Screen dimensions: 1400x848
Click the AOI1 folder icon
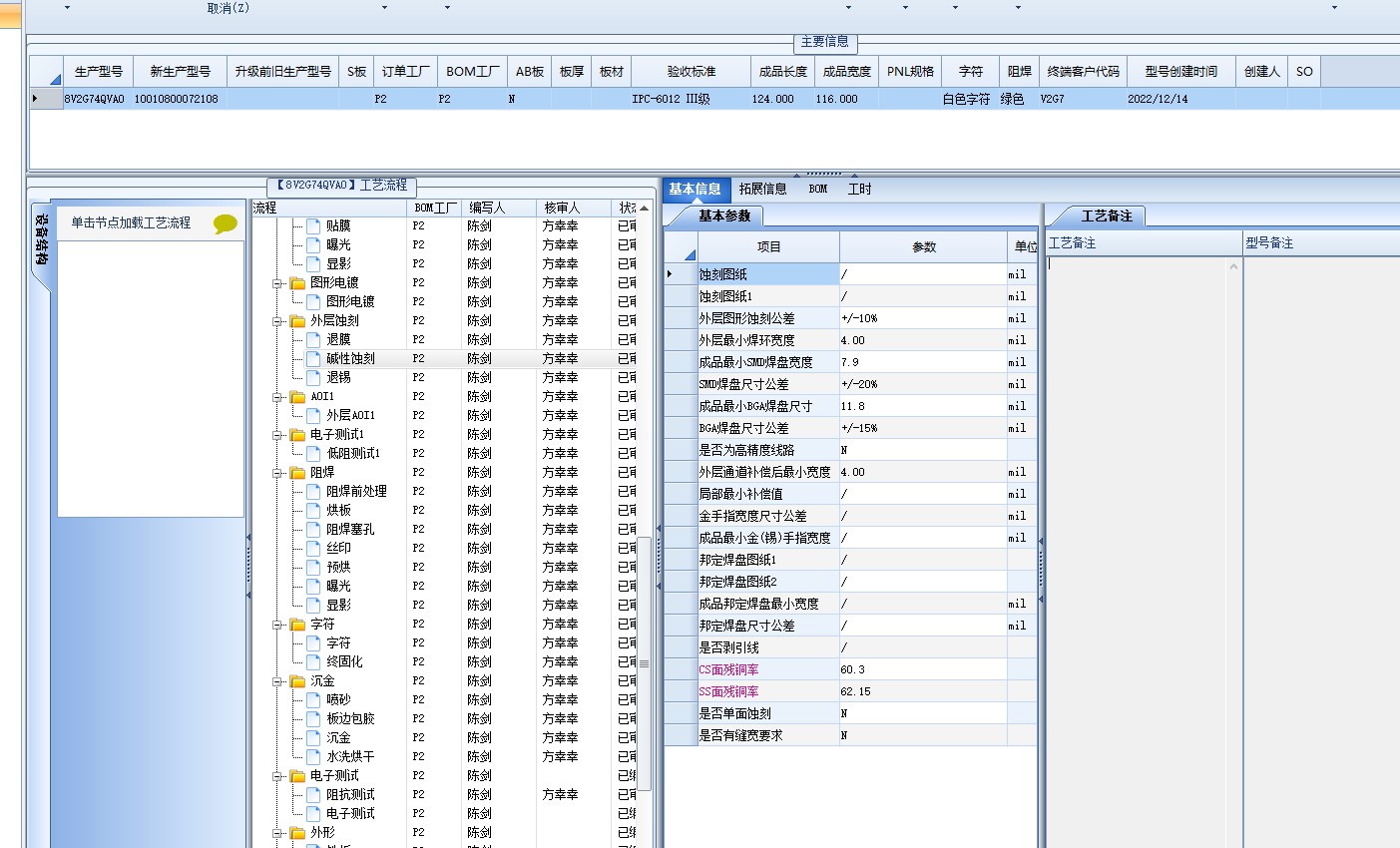(297, 397)
